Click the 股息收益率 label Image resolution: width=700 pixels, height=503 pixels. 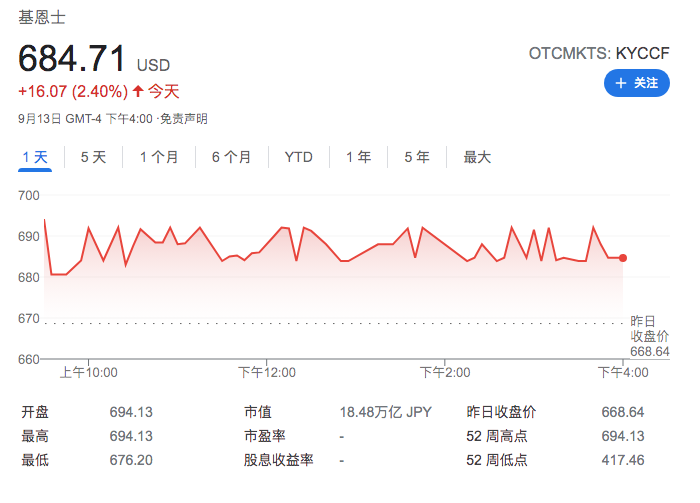279,460
